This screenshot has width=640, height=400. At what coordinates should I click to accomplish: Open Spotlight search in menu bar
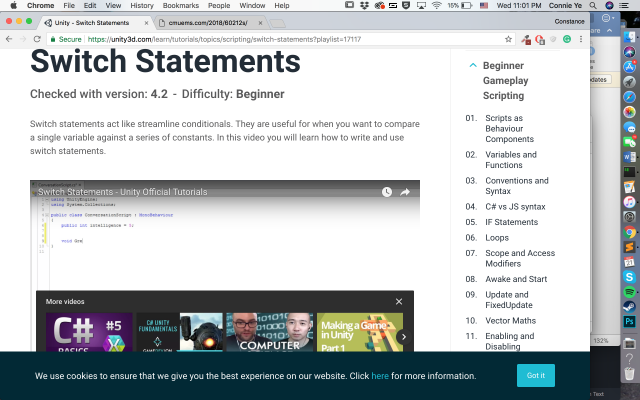point(593,5)
